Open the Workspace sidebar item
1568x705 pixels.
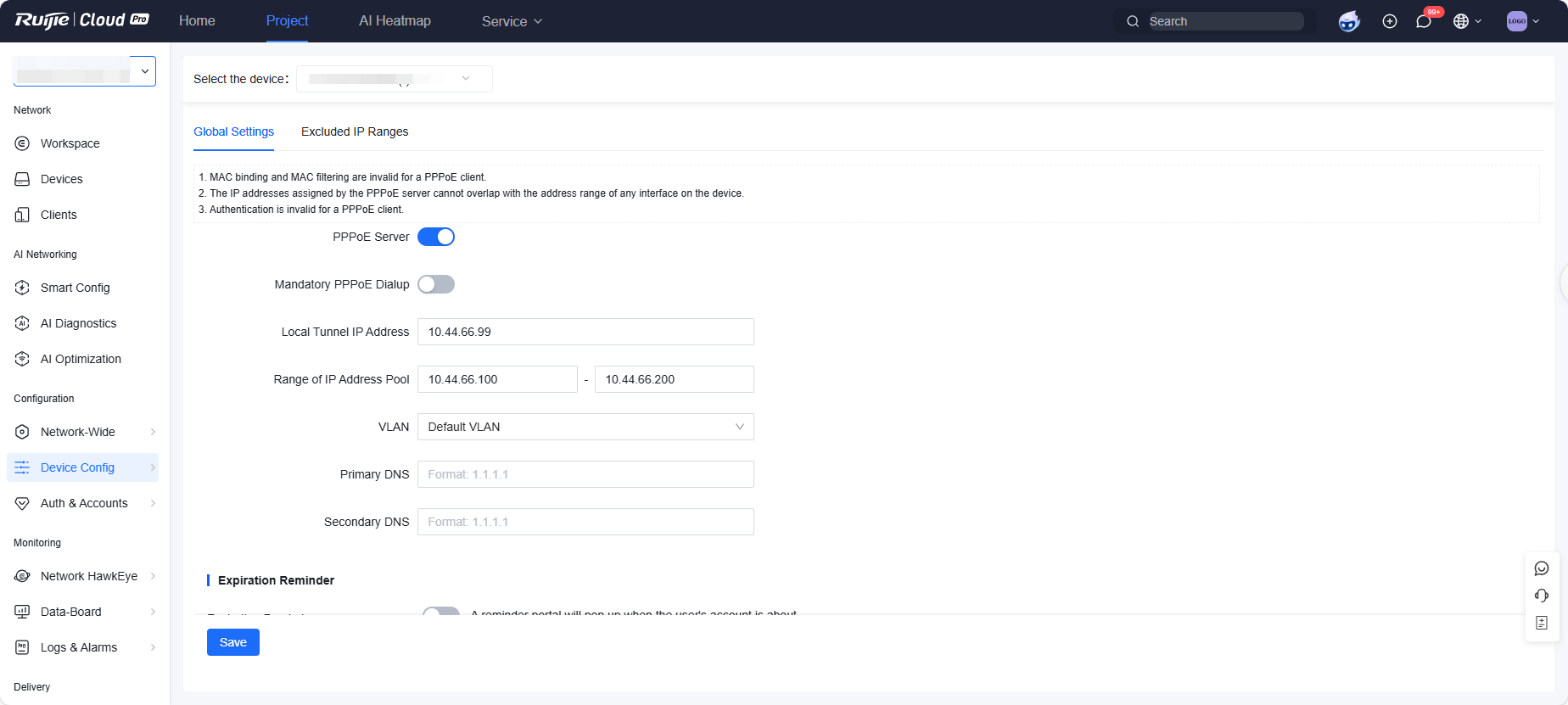(x=70, y=143)
